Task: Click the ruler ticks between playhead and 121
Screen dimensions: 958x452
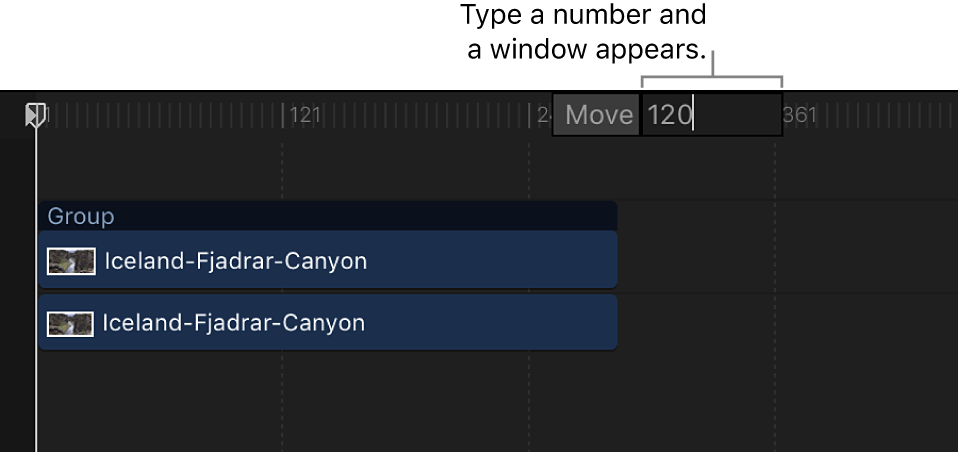Action: [x=160, y=116]
